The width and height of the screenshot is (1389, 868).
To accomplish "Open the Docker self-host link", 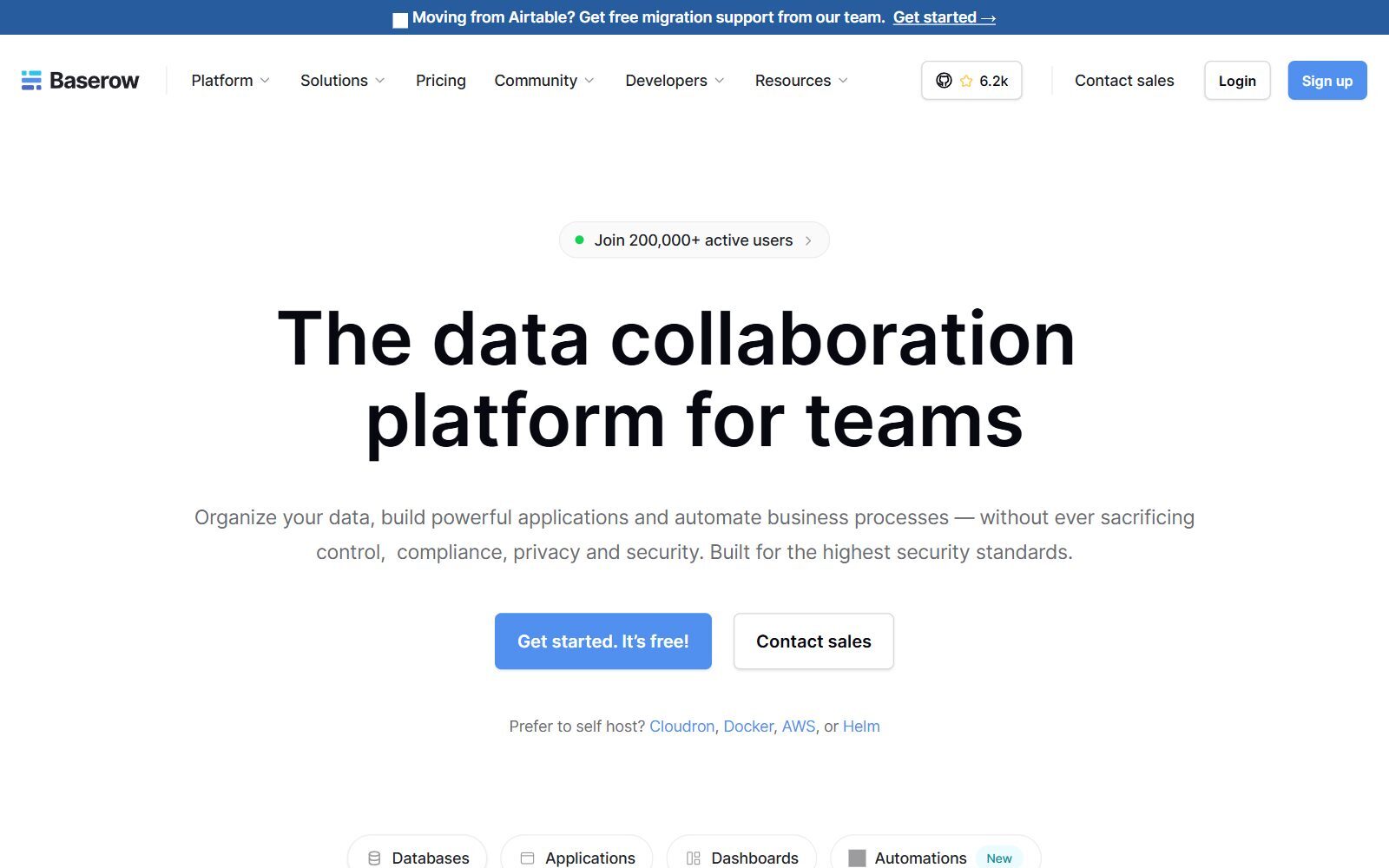I will click(x=748, y=727).
